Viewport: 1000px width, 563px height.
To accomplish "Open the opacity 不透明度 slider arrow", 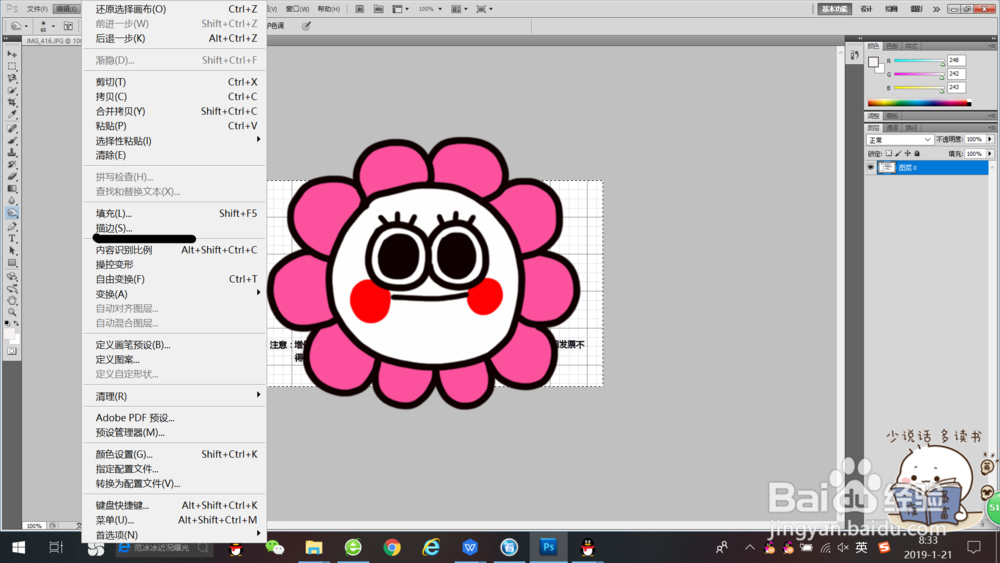I will click(990, 140).
